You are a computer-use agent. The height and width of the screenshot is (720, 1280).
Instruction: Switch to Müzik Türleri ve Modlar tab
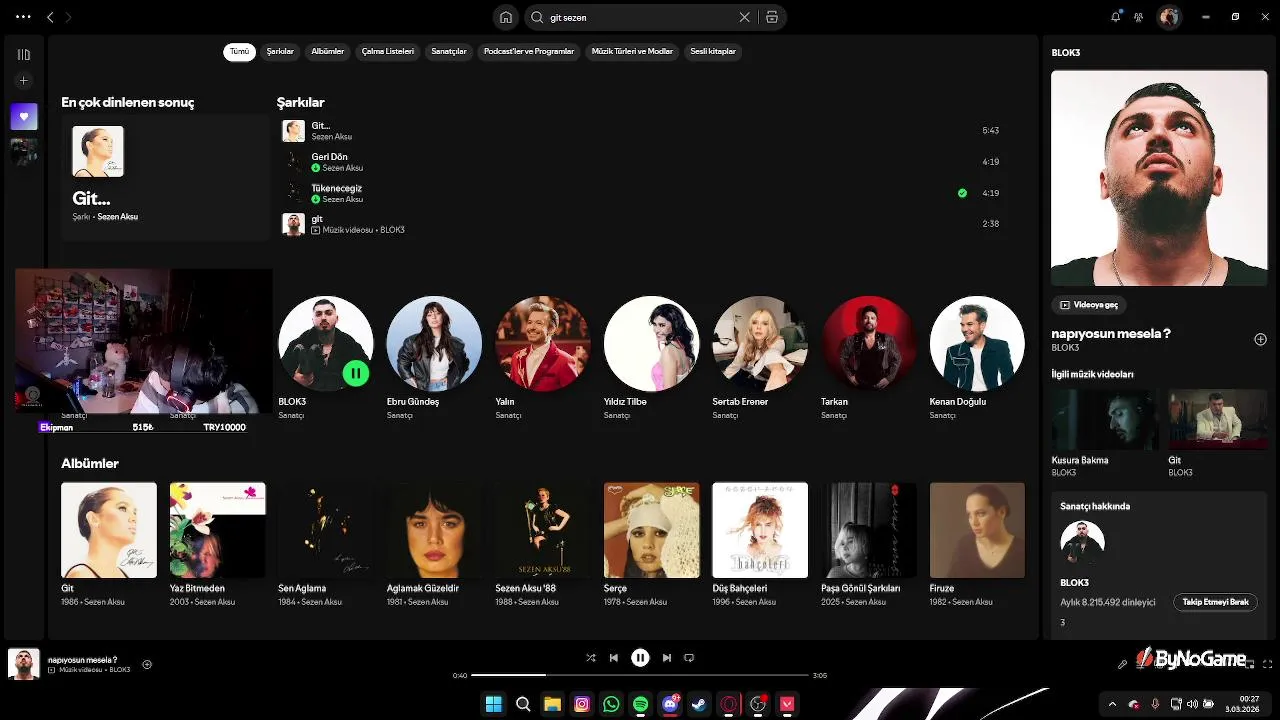pyautogui.click(x=632, y=52)
